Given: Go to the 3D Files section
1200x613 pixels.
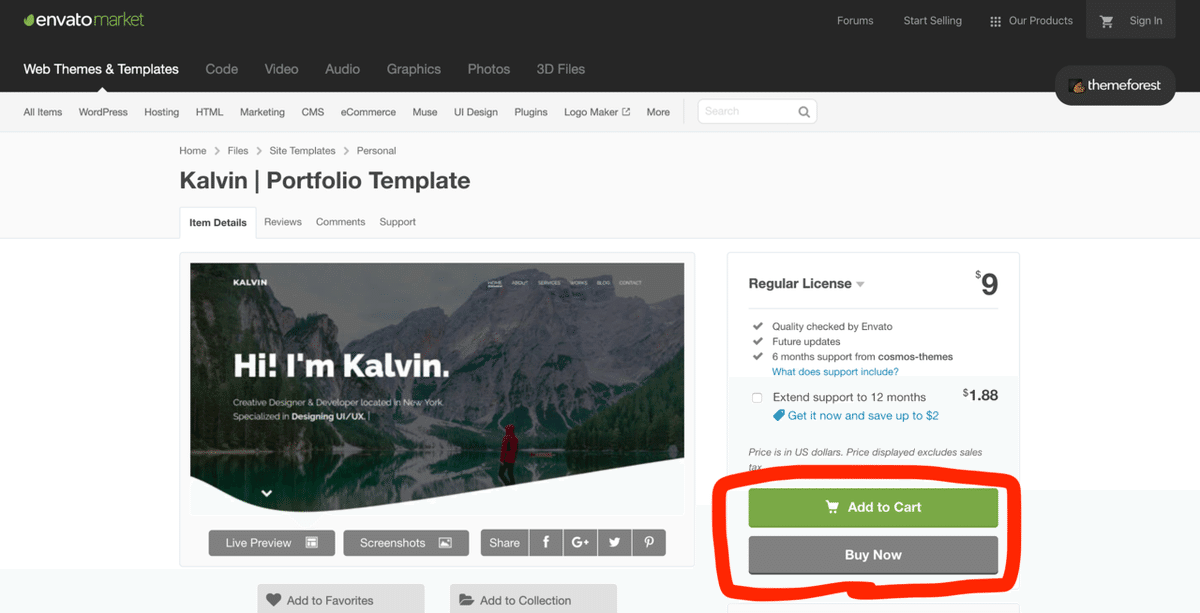Looking at the screenshot, I should [x=561, y=69].
